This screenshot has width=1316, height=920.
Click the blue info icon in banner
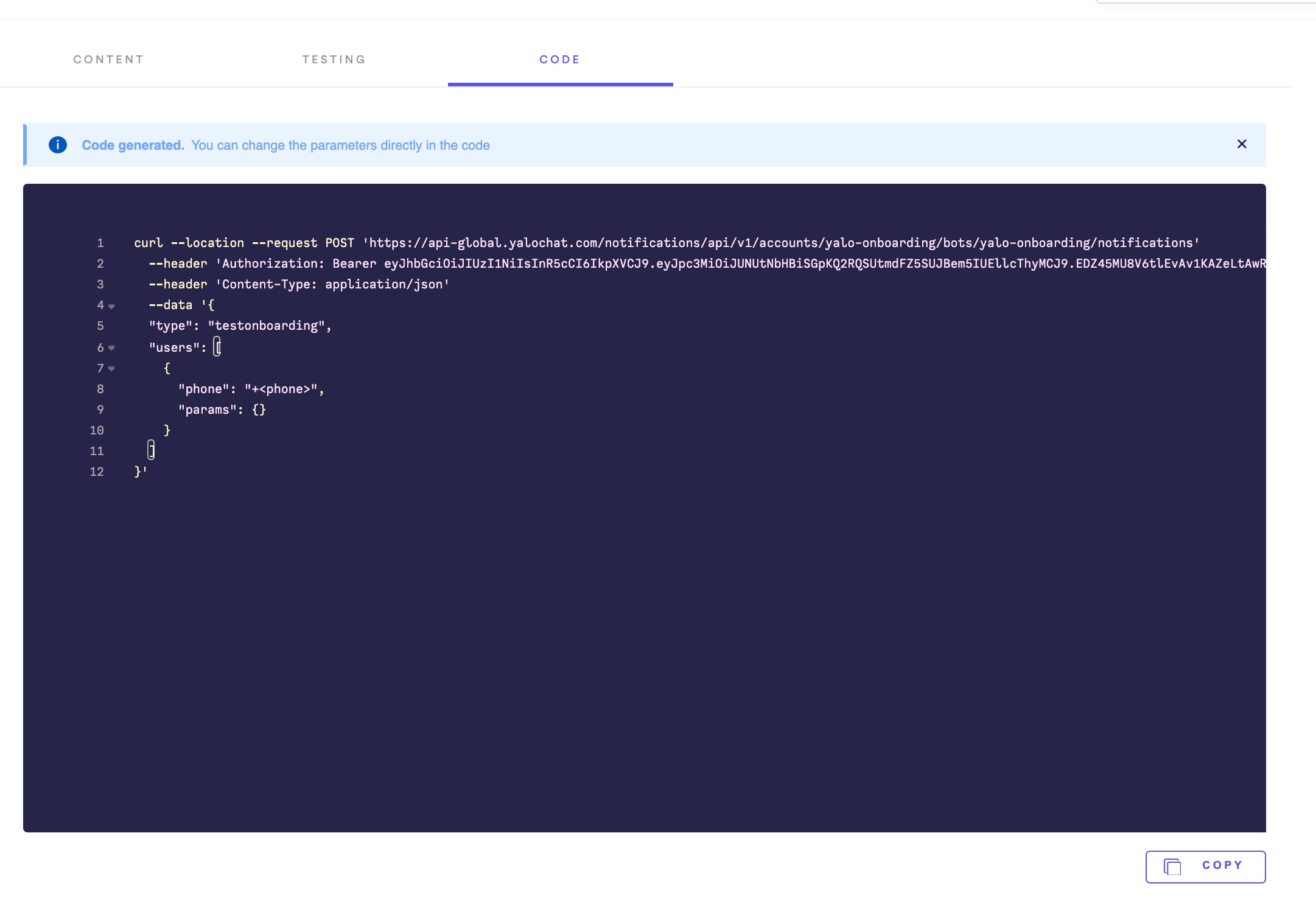point(58,145)
